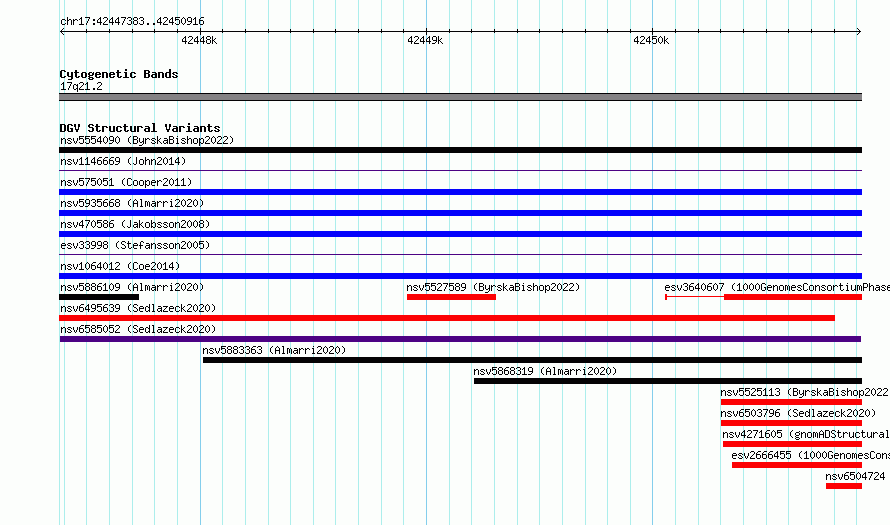This screenshot has height=525, width=890.
Task: Open nsv6495639 (Sedlazeck2020) variant label
Action: click(138, 308)
